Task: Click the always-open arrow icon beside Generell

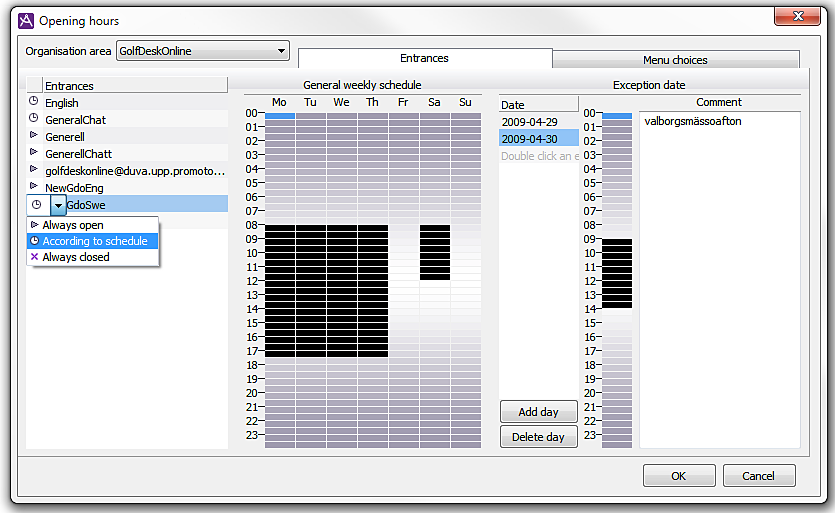Action: [x=34, y=135]
